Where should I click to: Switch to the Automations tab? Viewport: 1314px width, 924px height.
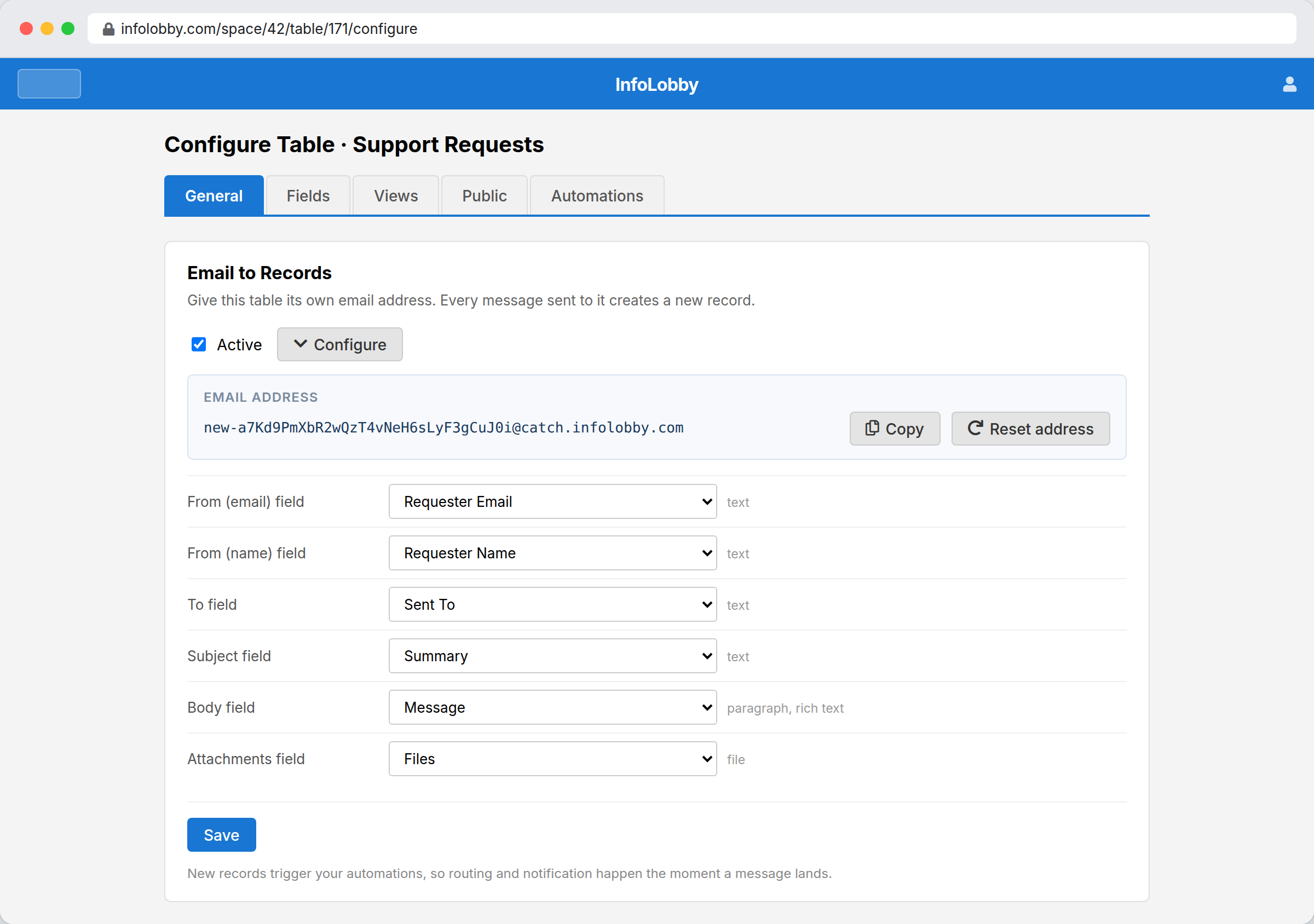click(x=597, y=195)
